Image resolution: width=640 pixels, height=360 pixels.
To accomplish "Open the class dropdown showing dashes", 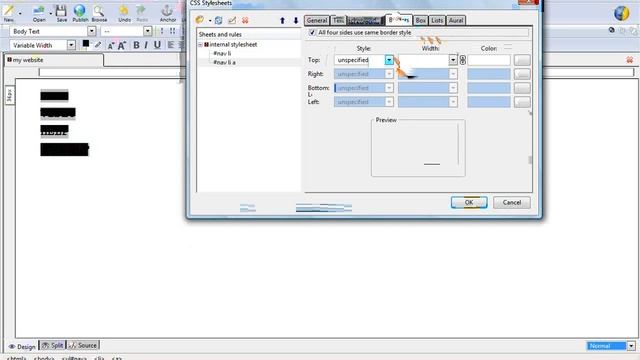I will click(x=147, y=31).
